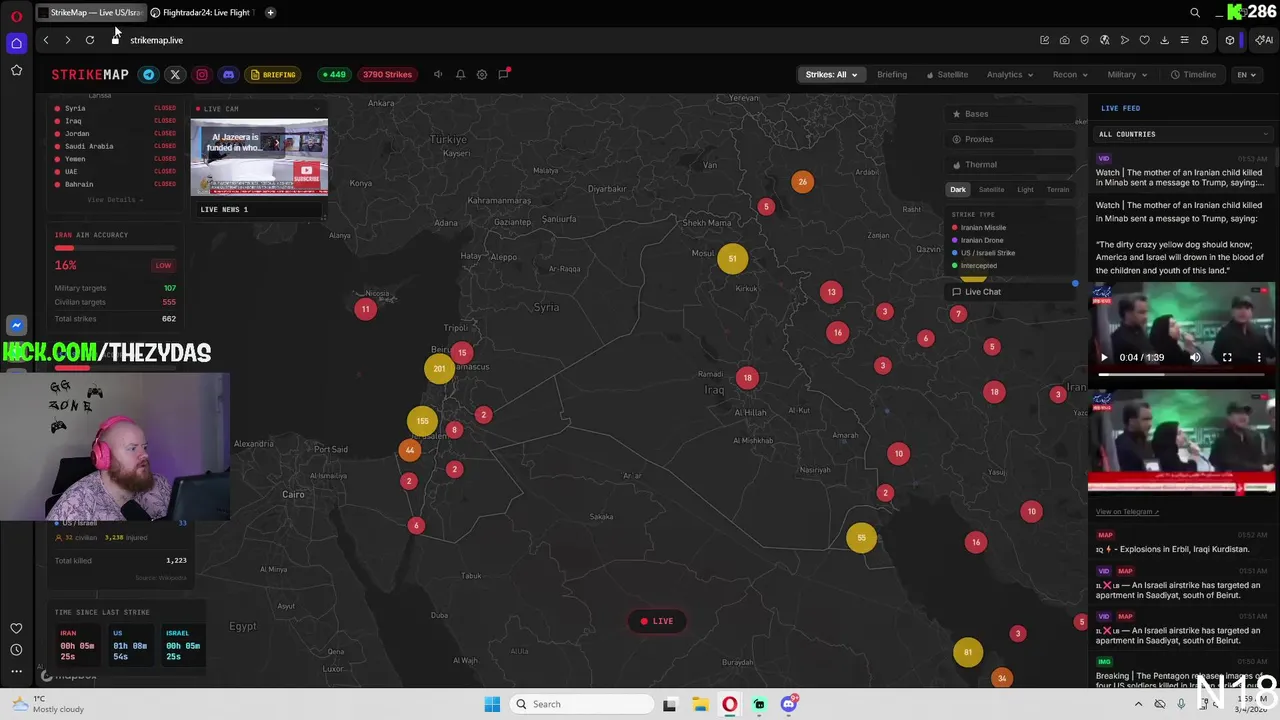
Task: Fullscreen the live feed video
Action: tap(1227, 357)
